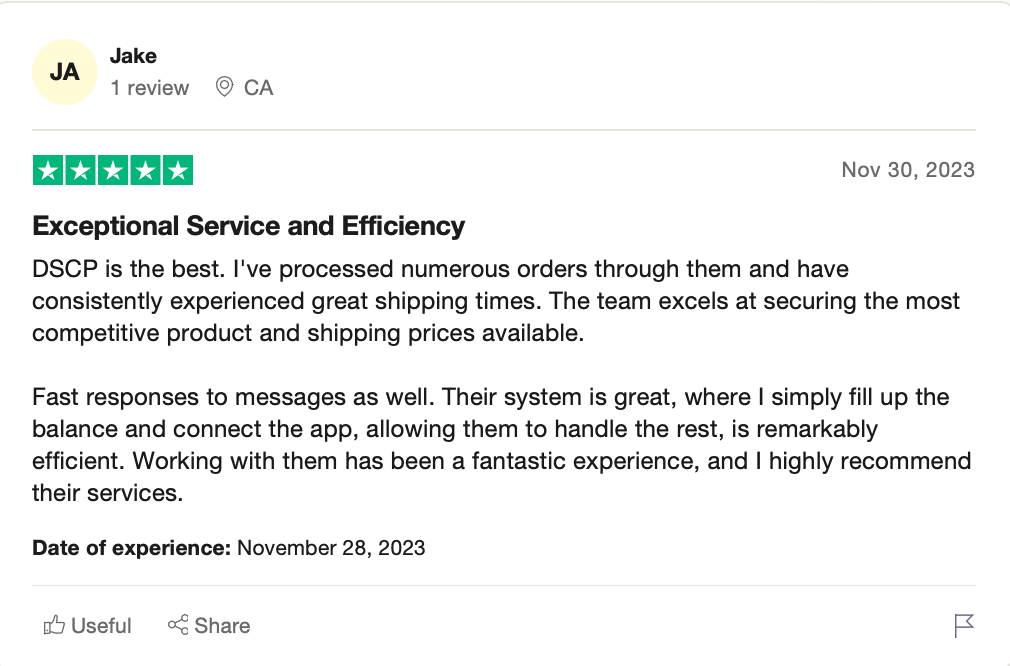Click the reviewer name Jake
1010x666 pixels.
coord(133,56)
